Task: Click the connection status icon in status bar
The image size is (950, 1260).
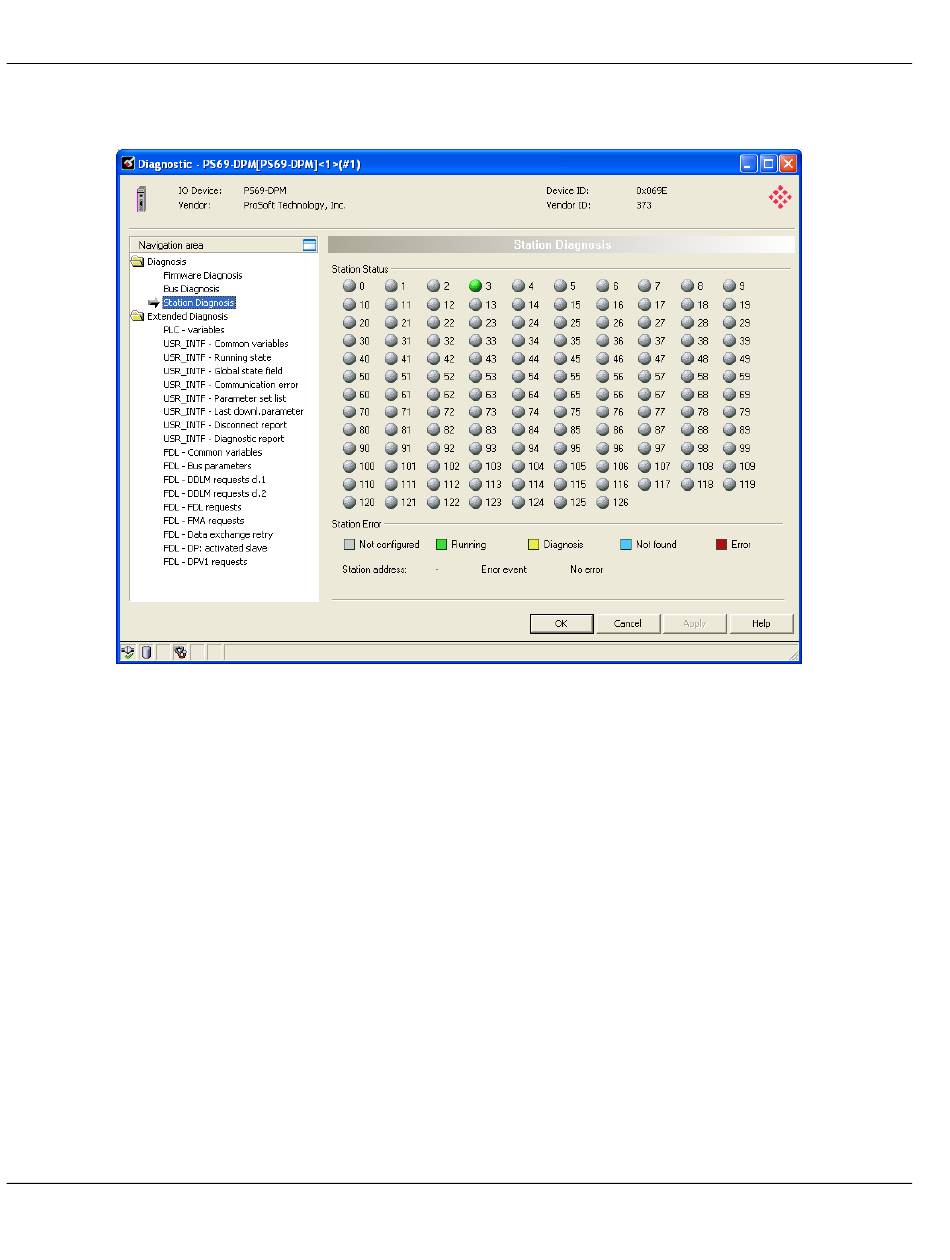Action: (128, 653)
